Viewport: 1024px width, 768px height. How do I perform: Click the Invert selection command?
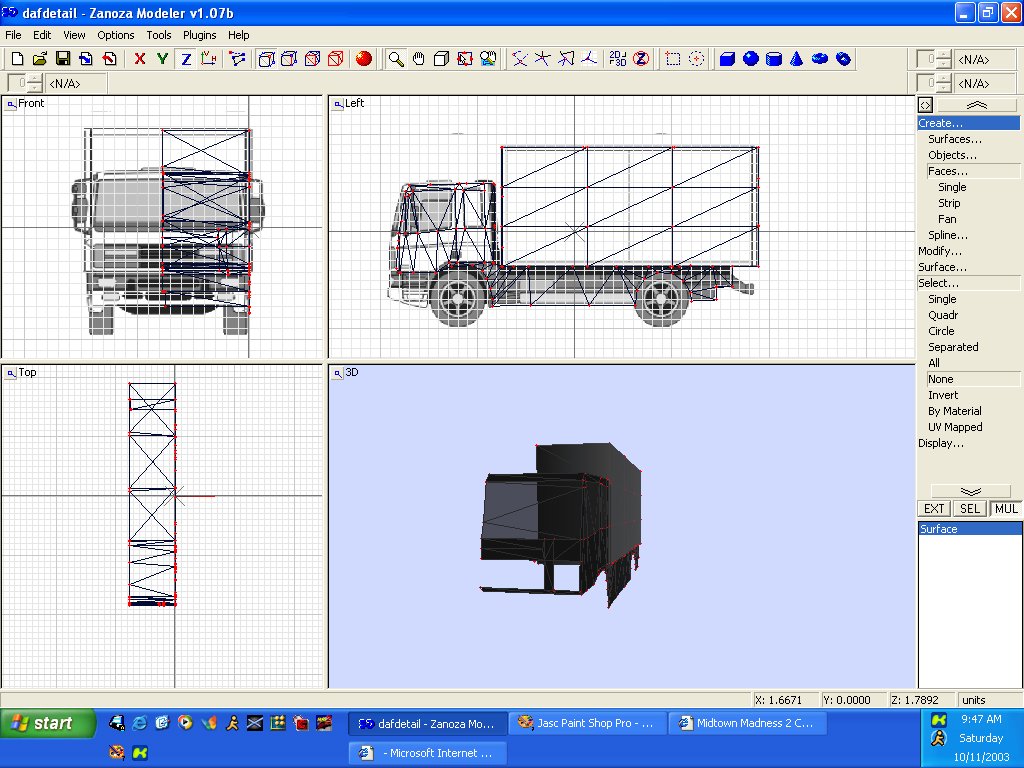point(943,395)
